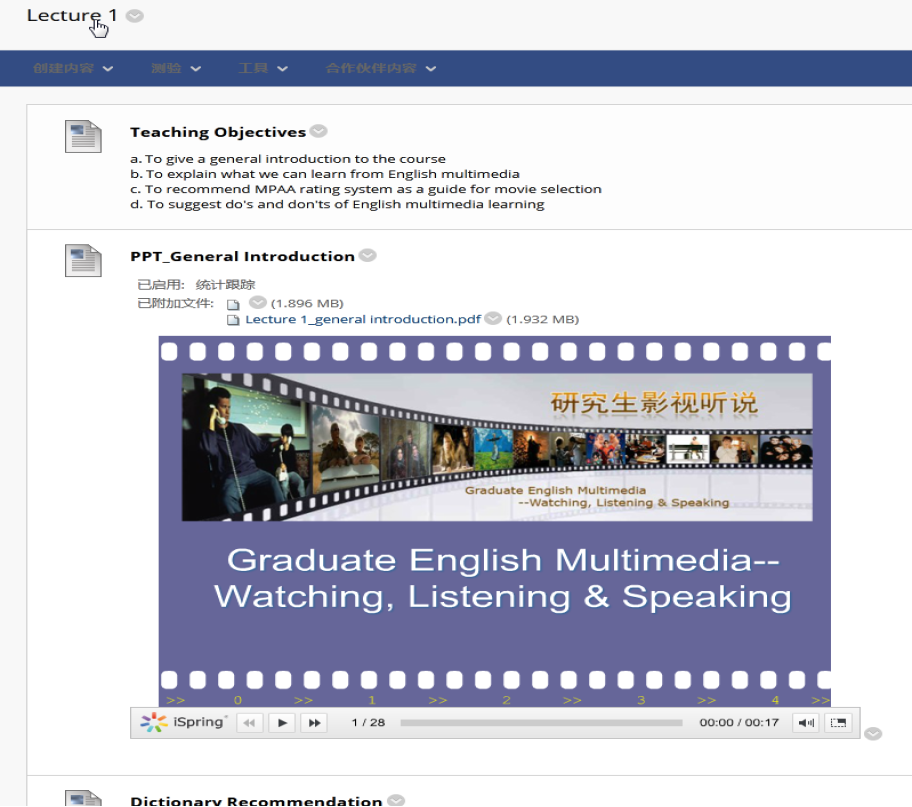Open options chevron beside PPT_General Introduction
This screenshot has width=912, height=807.
(367, 255)
